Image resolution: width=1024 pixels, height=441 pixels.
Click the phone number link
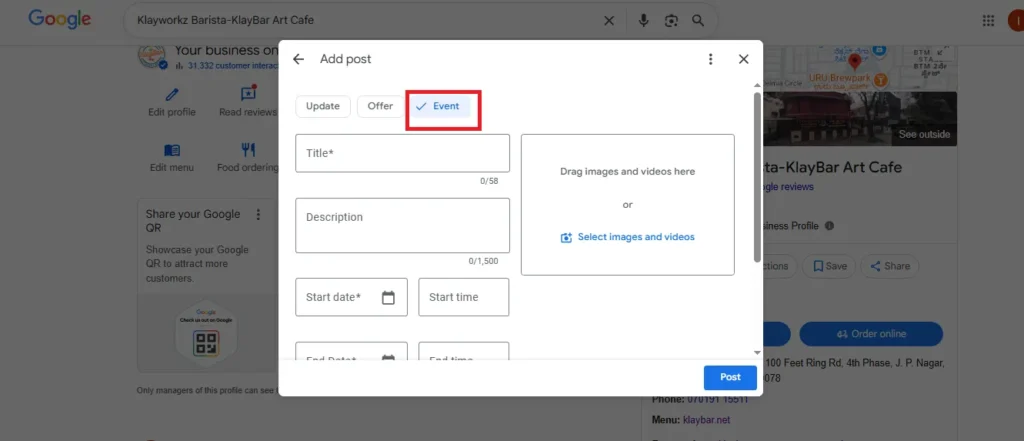click(718, 399)
